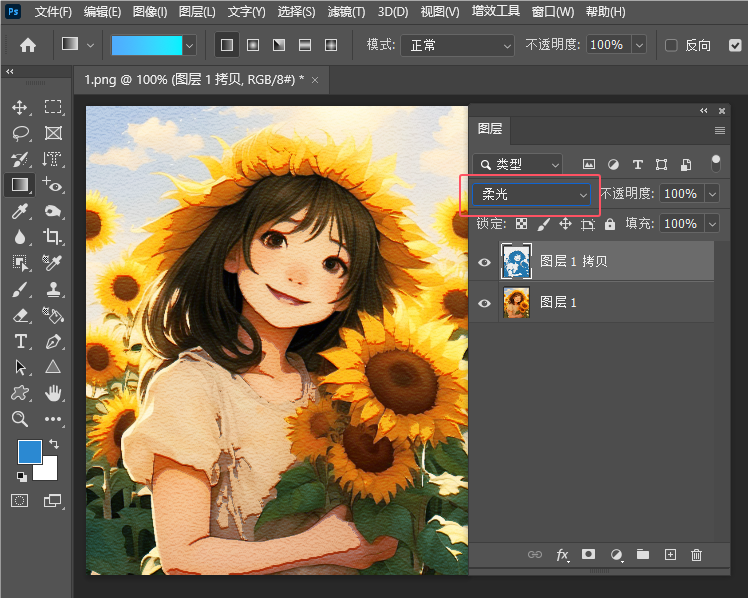Open the 滤镜(T) menu
Viewport: 748px width, 598px height.
[x=346, y=12]
